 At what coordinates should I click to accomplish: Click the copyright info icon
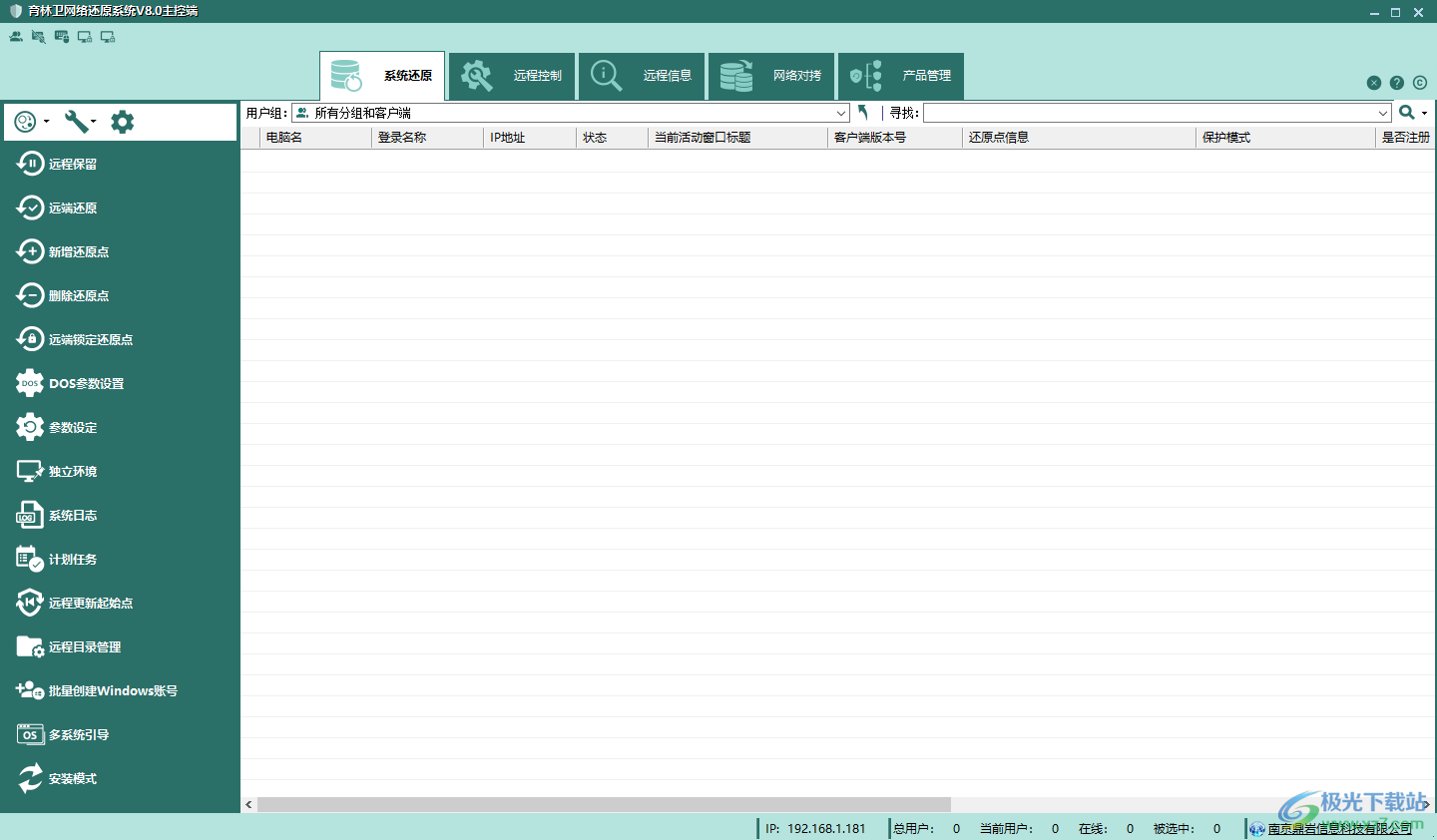point(1420,83)
